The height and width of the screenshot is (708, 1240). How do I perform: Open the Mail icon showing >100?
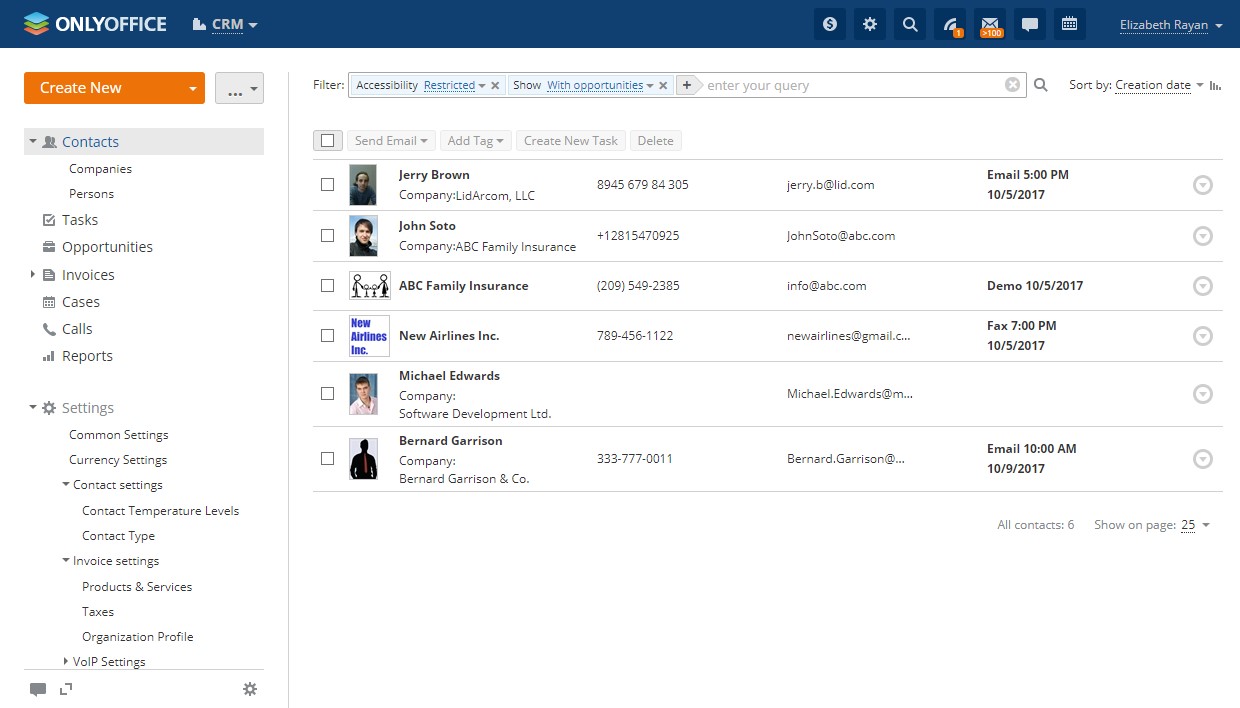pos(990,25)
